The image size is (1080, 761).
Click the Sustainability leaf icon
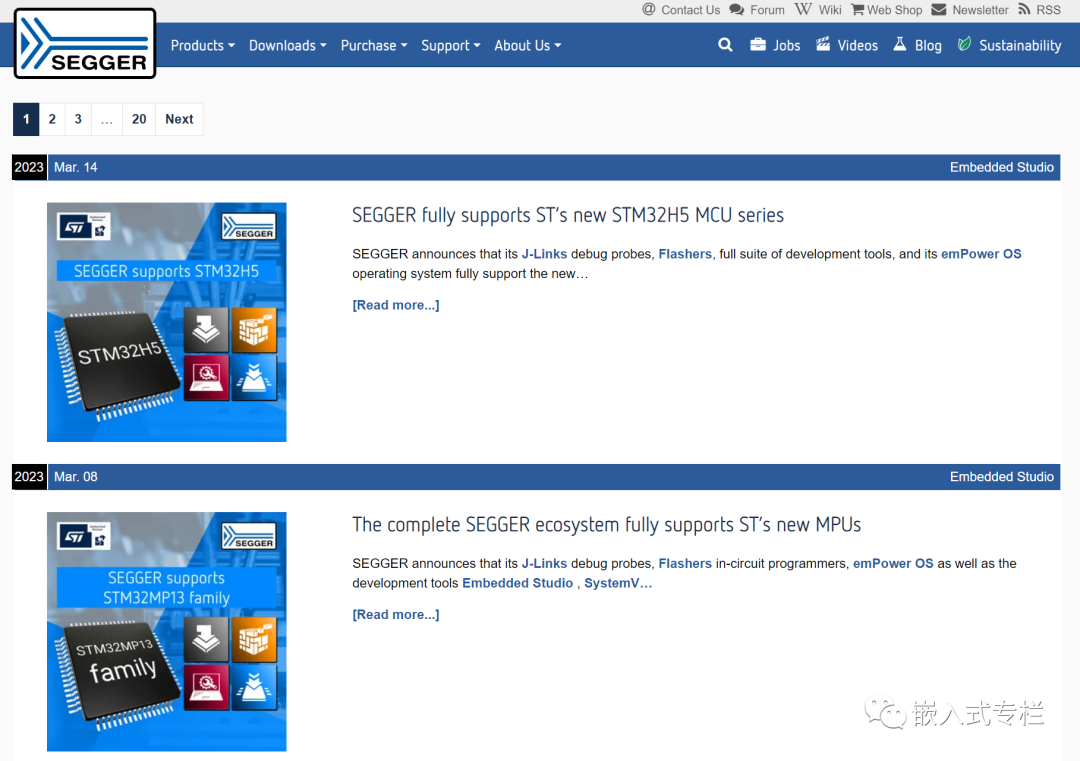coord(964,45)
